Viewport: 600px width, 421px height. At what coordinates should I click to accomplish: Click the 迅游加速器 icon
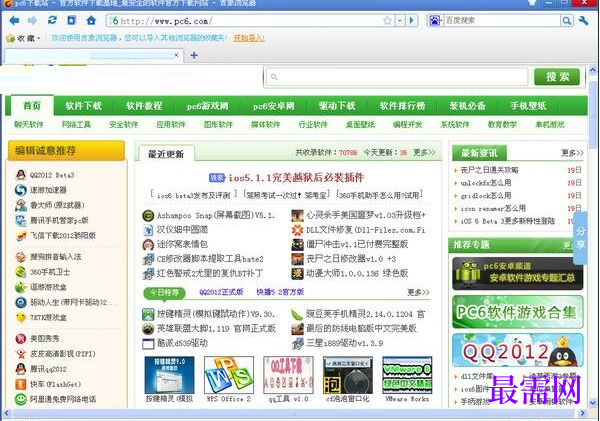(21, 190)
